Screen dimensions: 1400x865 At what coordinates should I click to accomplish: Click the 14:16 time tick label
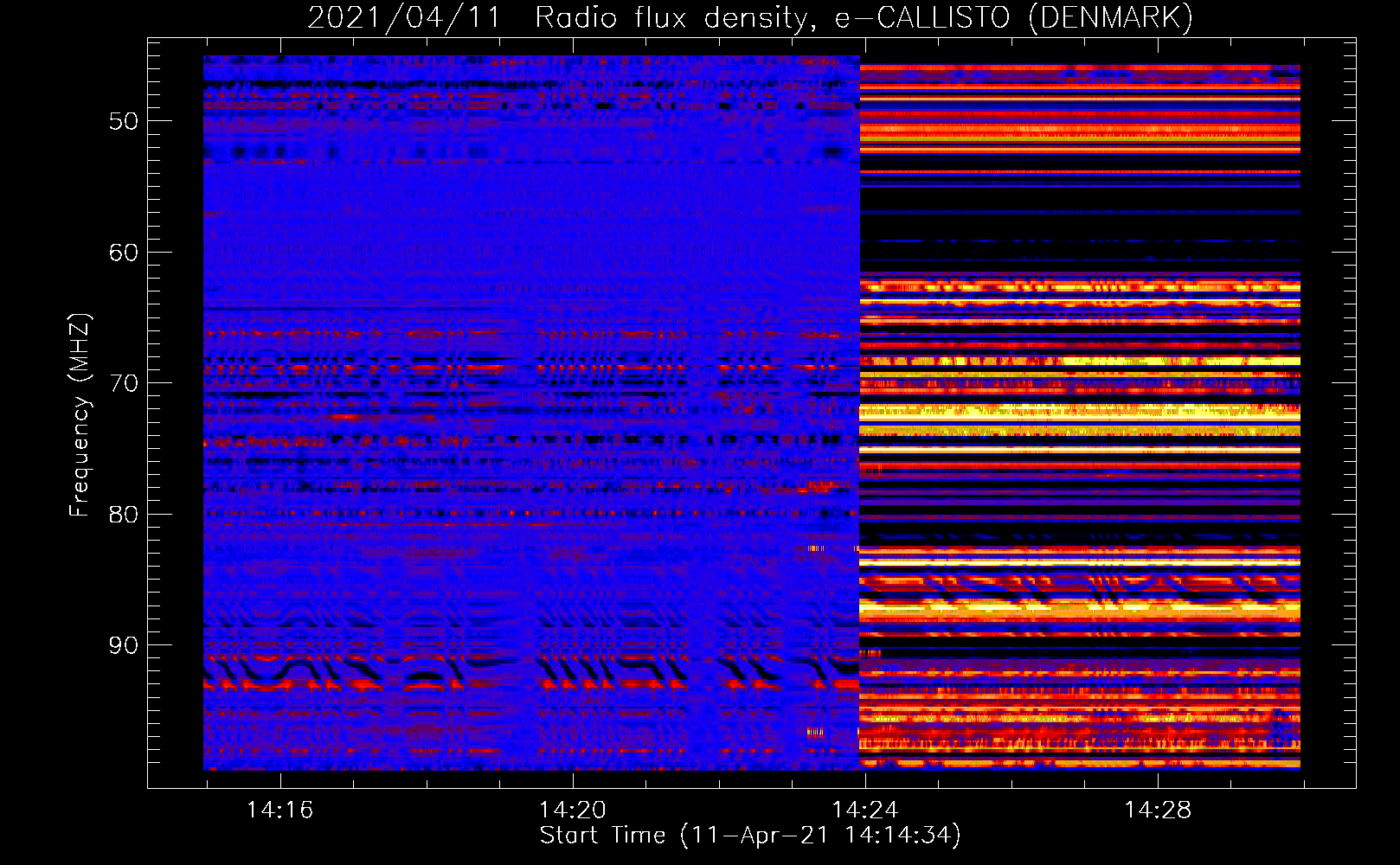(x=279, y=811)
